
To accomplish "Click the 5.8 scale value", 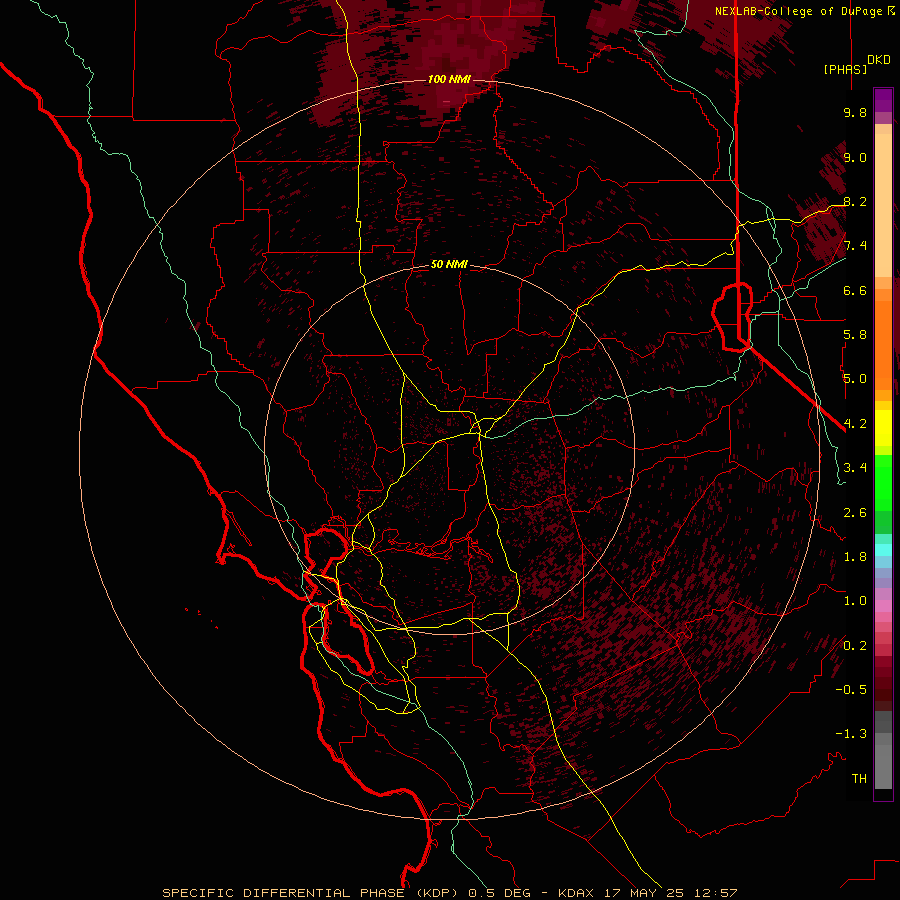I will tap(855, 335).
